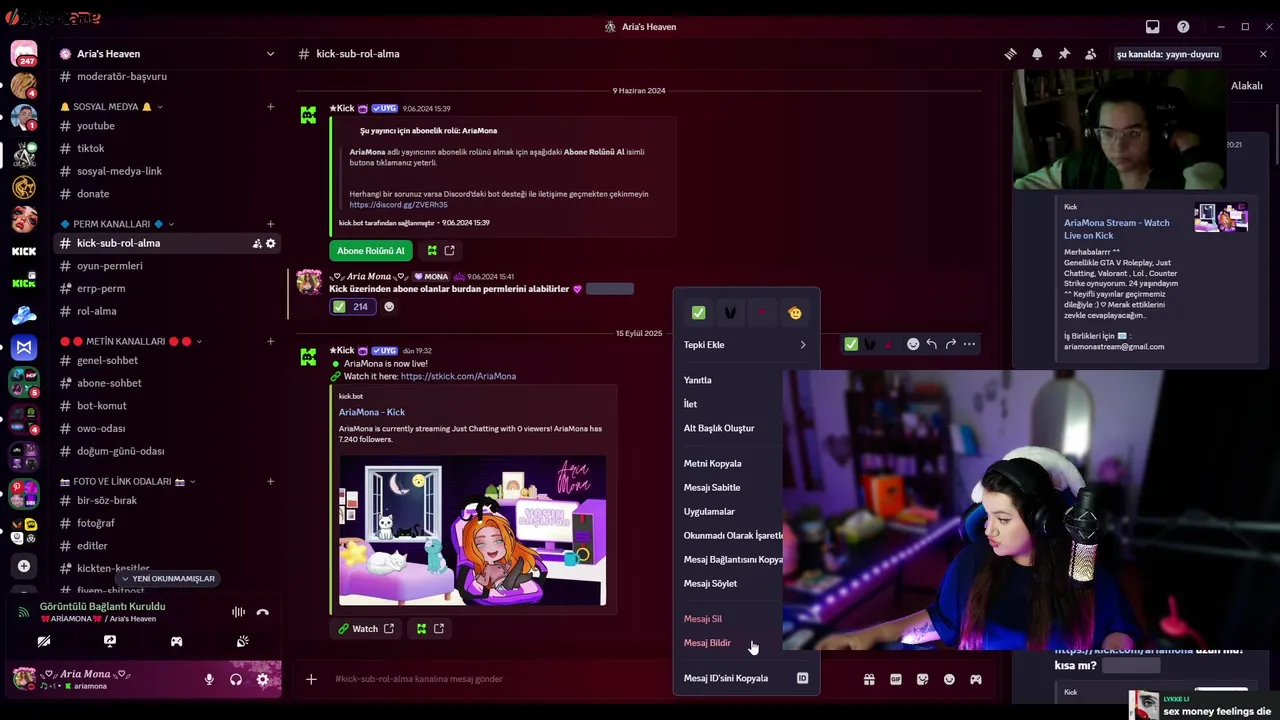This screenshot has height=720, width=1280.
Task: Collapse the SOSYAL MEDYA category
Action: [x=110, y=107]
